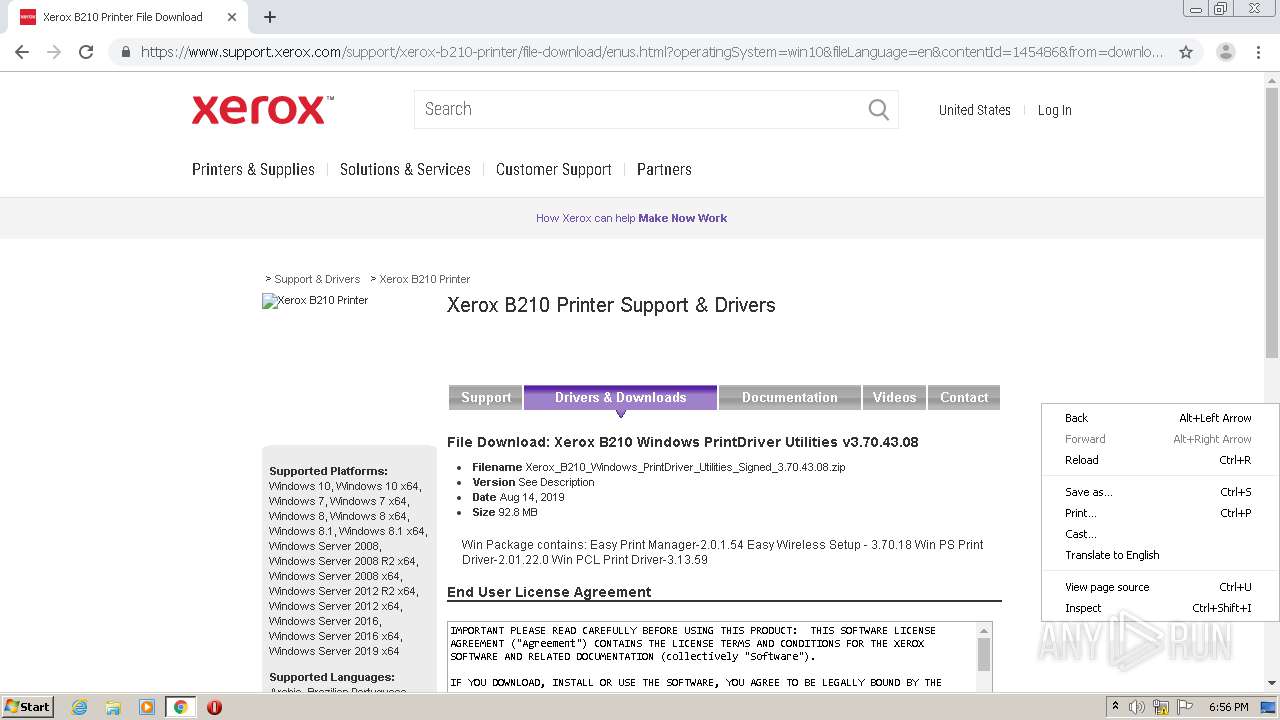
Task: Click the page scrollbar down arrow
Action: [x=1272, y=683]
